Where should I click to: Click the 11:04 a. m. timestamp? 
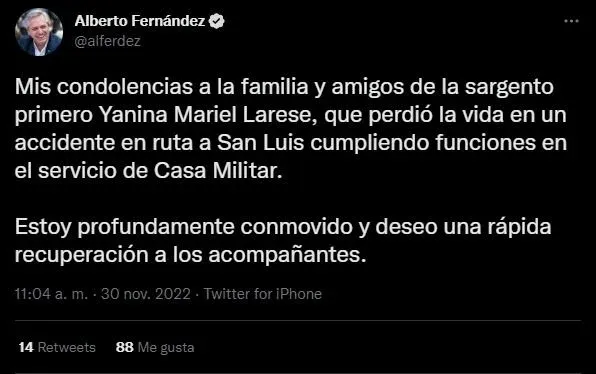[x=51, y=294]
